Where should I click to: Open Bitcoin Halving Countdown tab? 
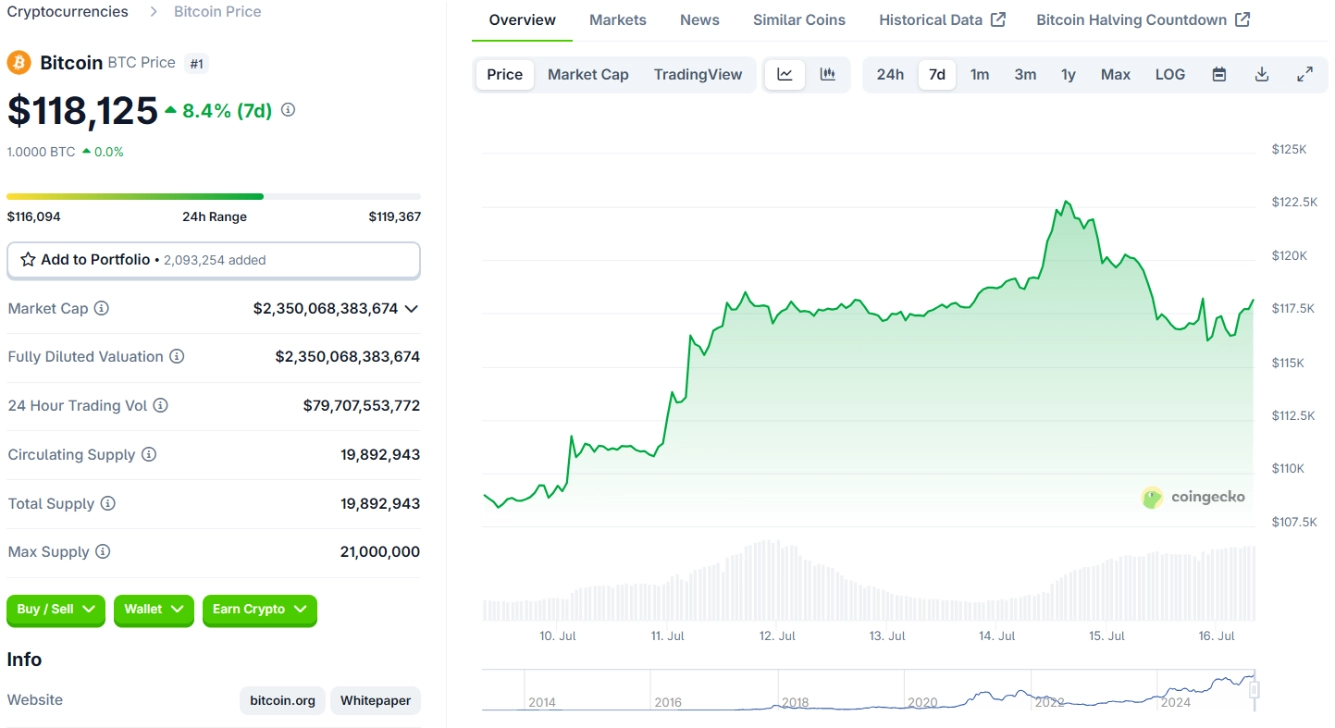[1143, 20]
